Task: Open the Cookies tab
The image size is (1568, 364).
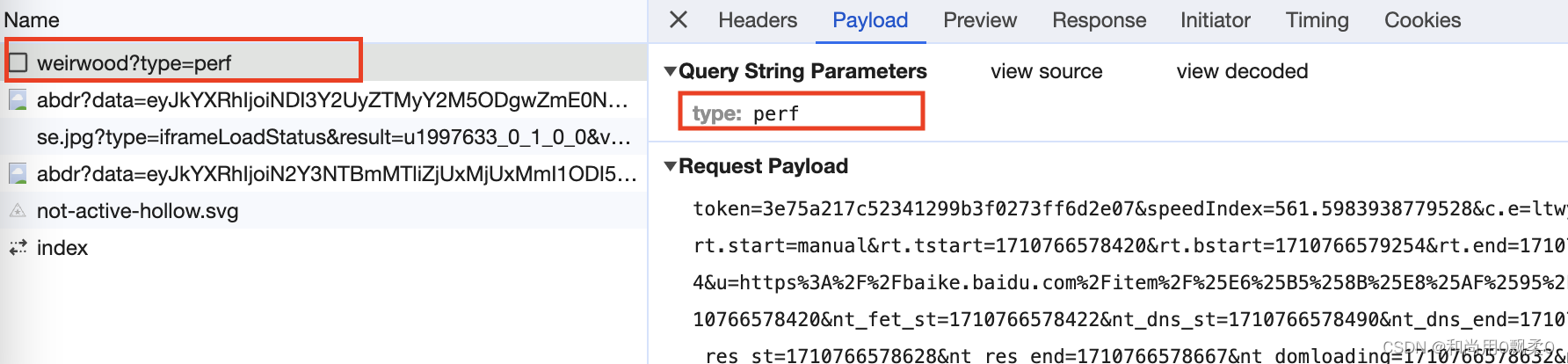Action: [x=1423, y=20]
